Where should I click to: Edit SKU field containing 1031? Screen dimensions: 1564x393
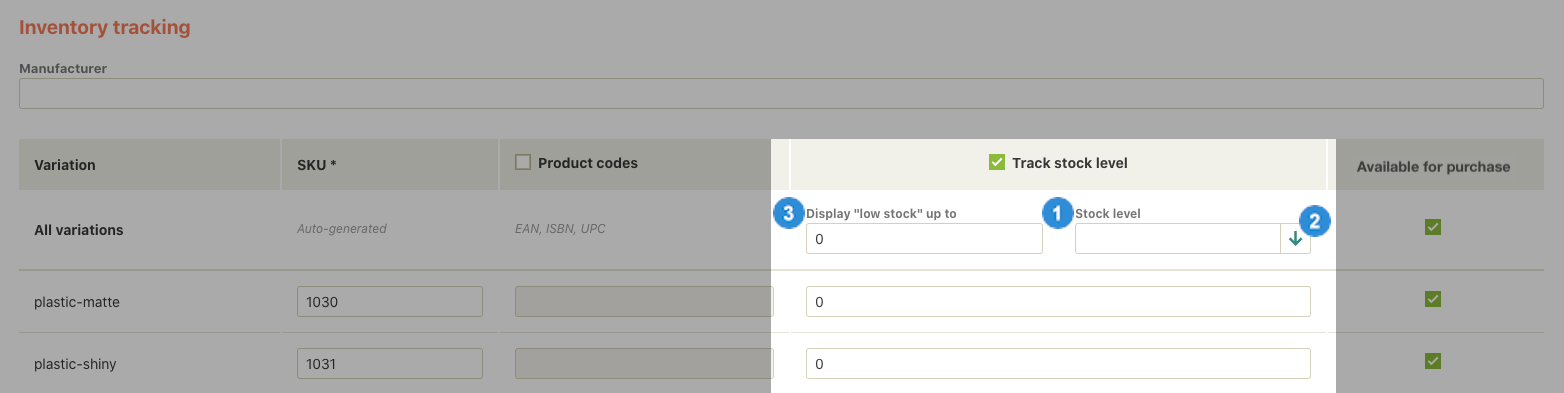click(x=390, y=364)
